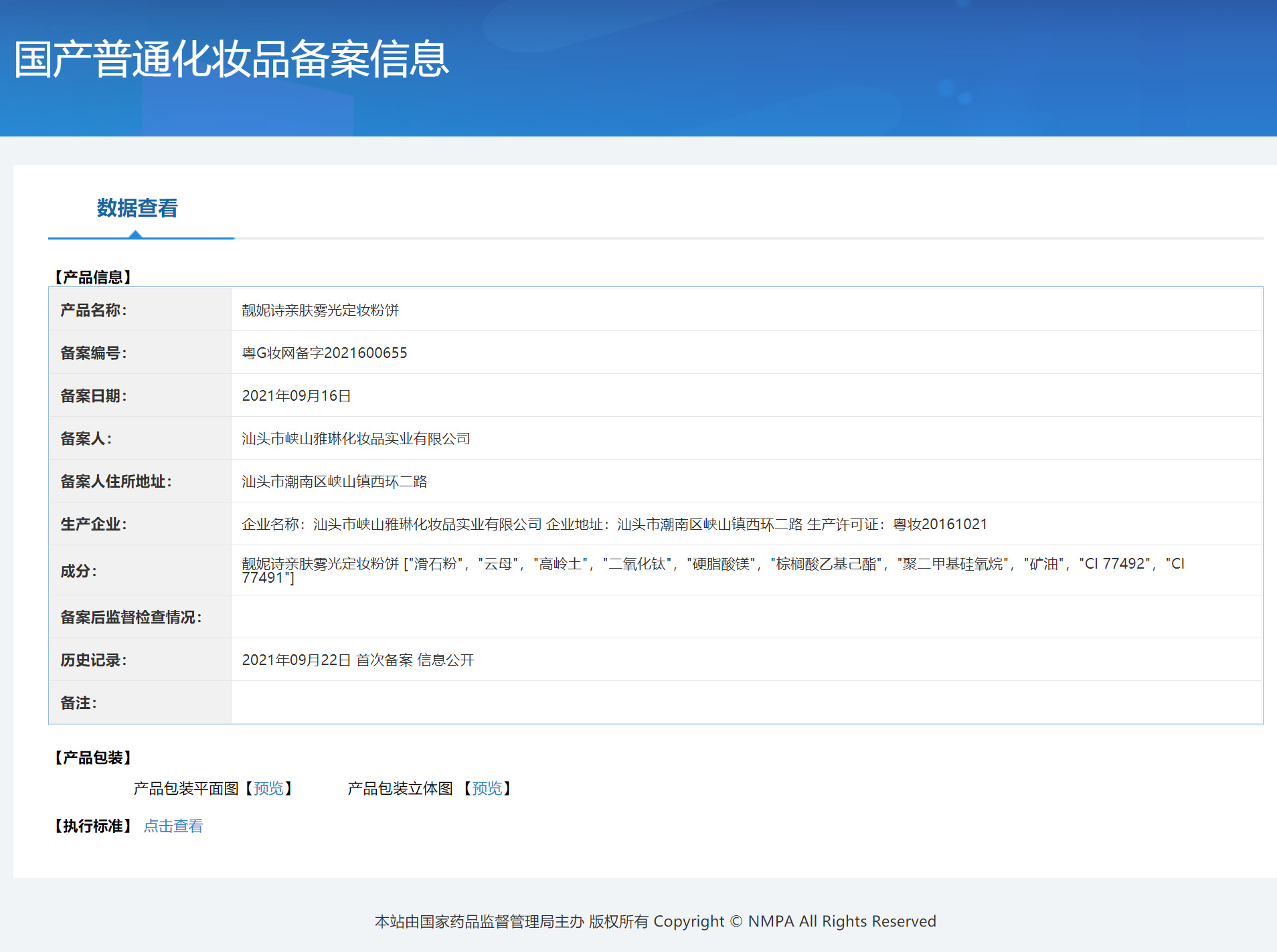Click the NMPA copyright footer text

coord(655,922)
